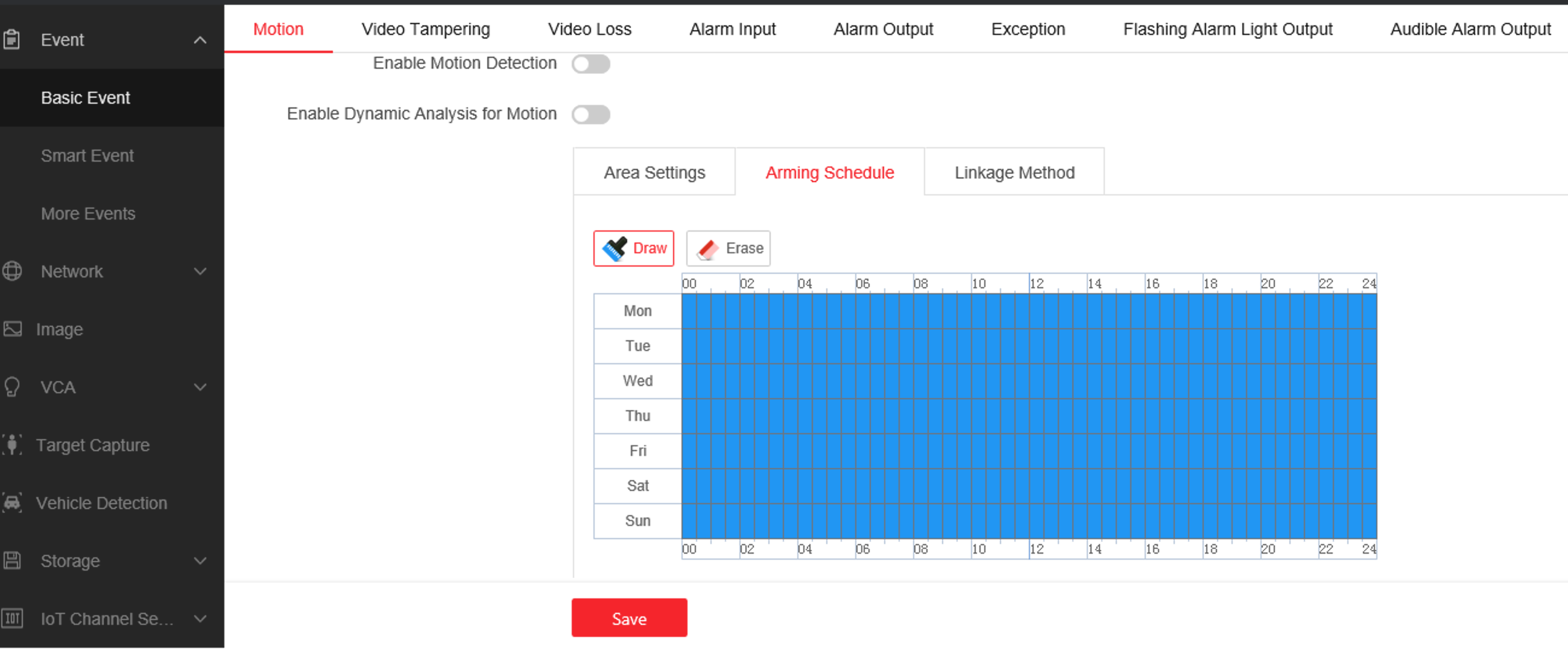Image resolution: width=1568 pixels, height=649 pixels.
Task: Click the Storage floppy disk icon
Action: (12, 561)
